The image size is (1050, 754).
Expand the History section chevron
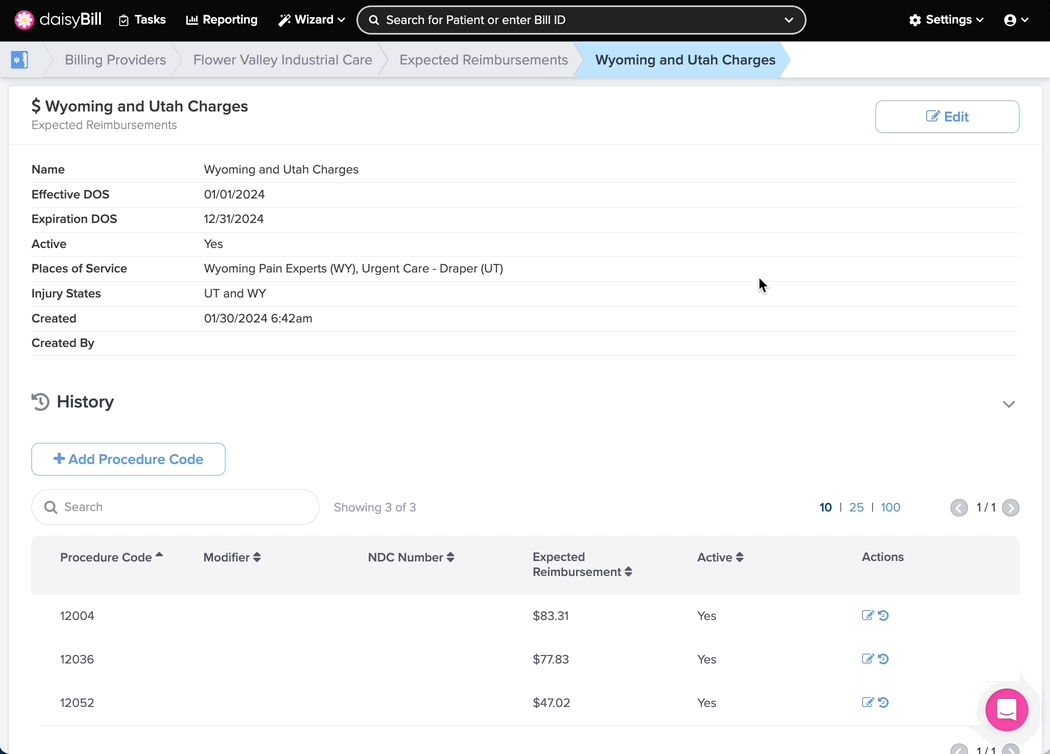point(1008,404)
